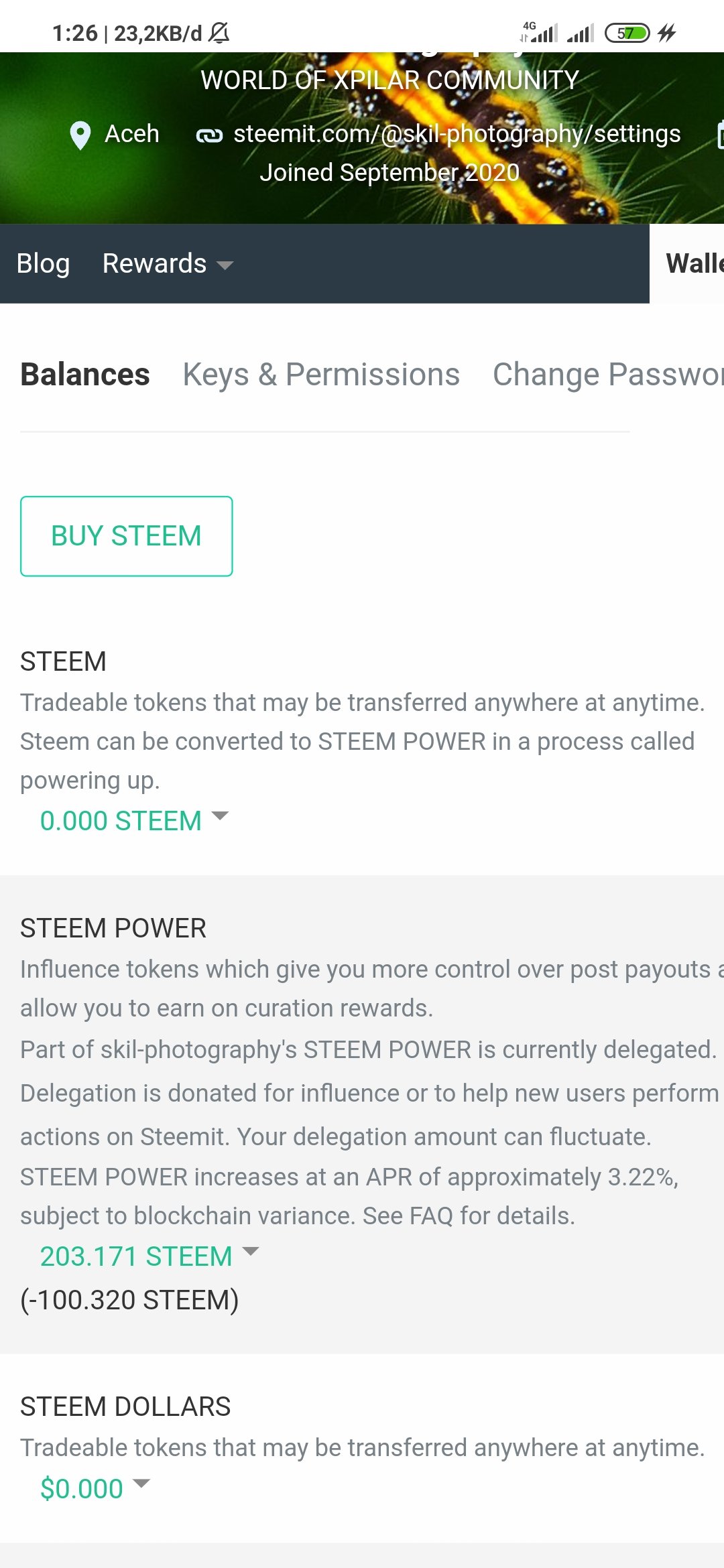The height and width of the screenshot is (1568, 724).
Task: Select the Balances tab
Action: (85, 374)
